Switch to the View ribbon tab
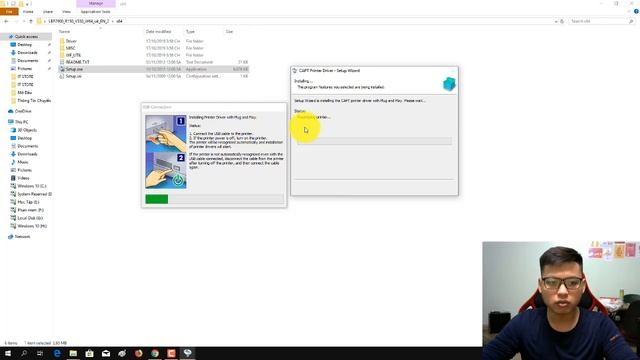Image resolution: width=640 pixels, height=360 pixels. click(x=66, y=12)
